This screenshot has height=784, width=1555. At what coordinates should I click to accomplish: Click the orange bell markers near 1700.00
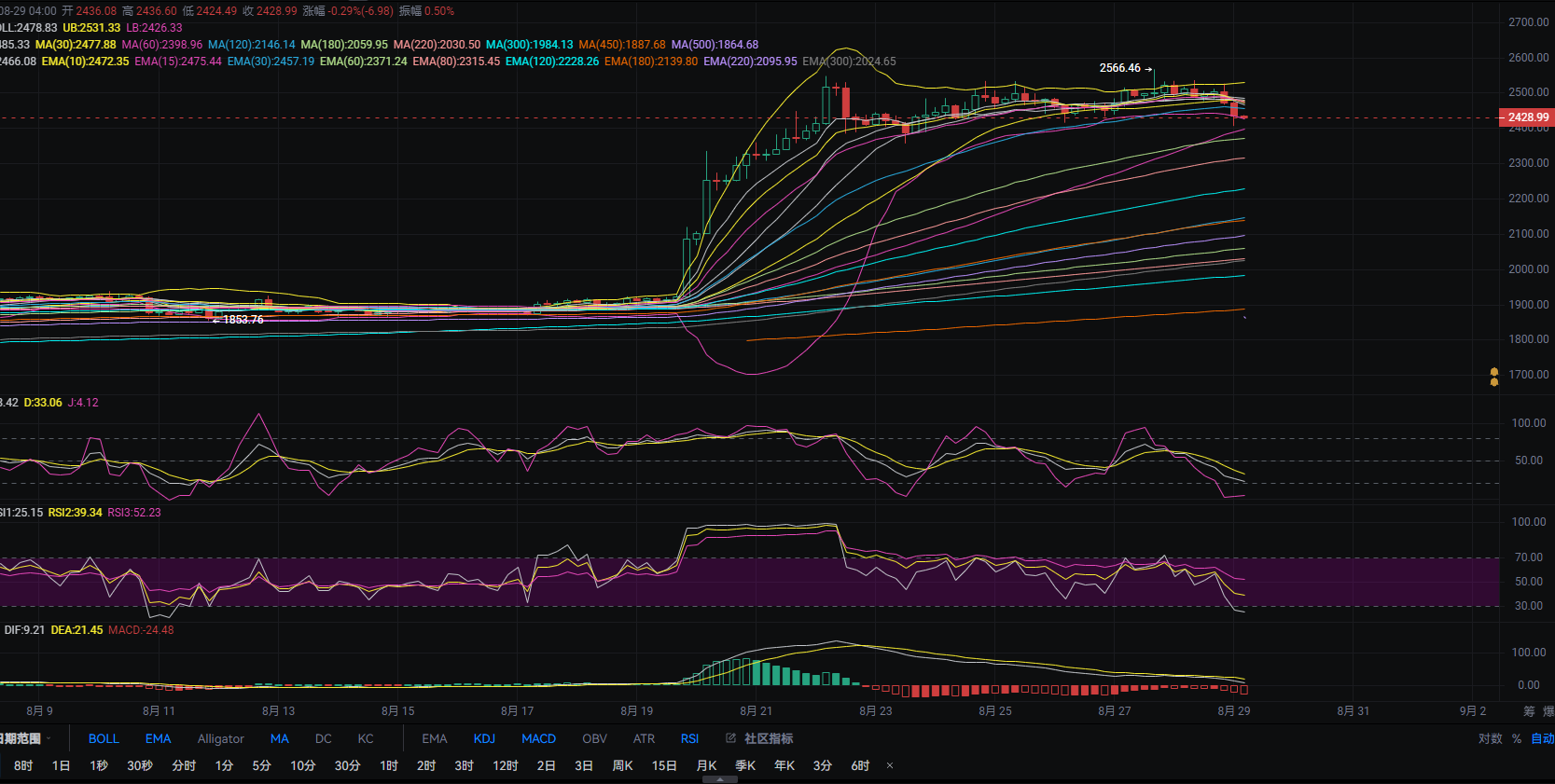1494,377
